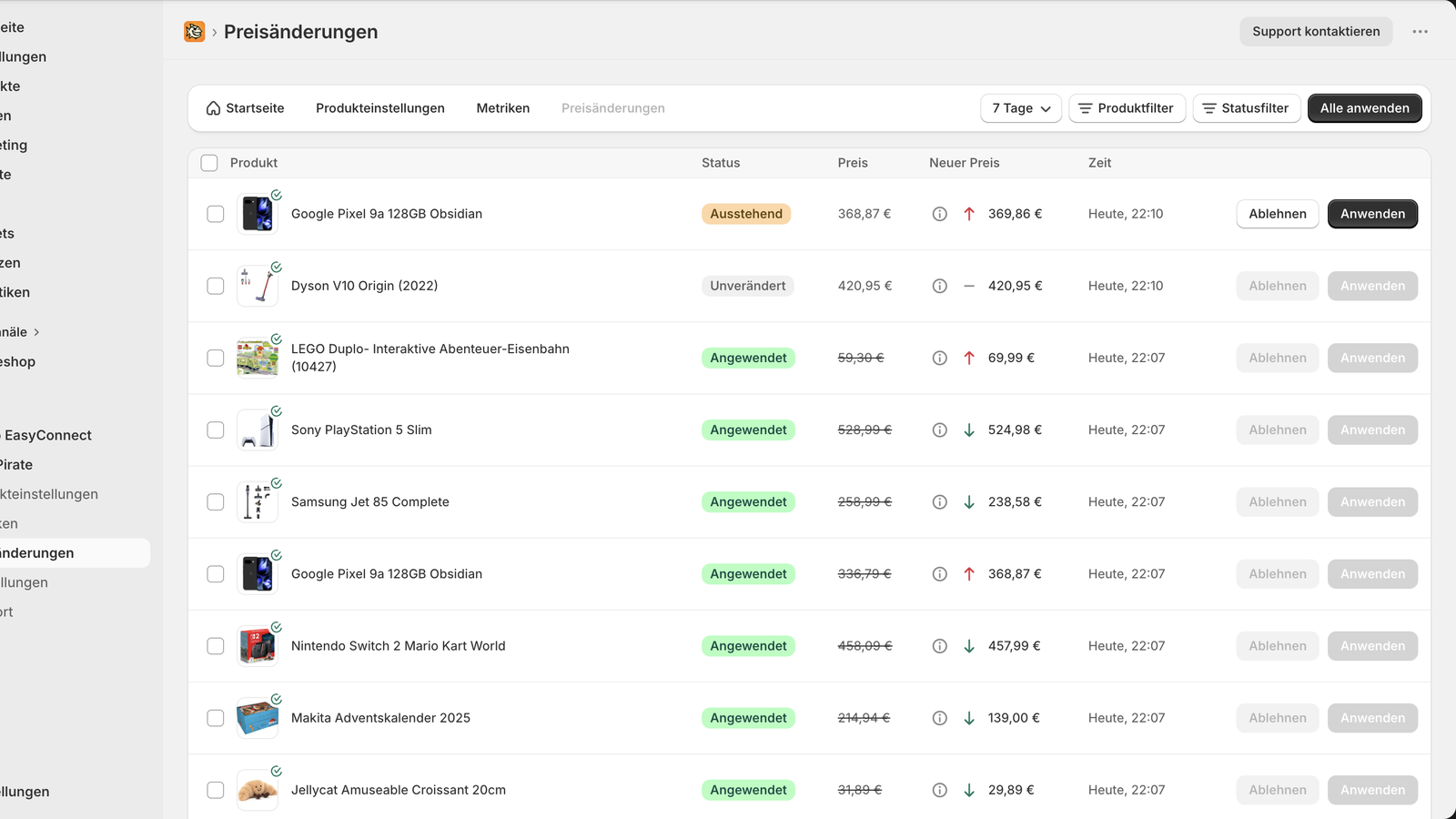Click the Unverändert status badge
Image resolution: width=1456 pixels, height=819 pixels.
tap(748, 286)
